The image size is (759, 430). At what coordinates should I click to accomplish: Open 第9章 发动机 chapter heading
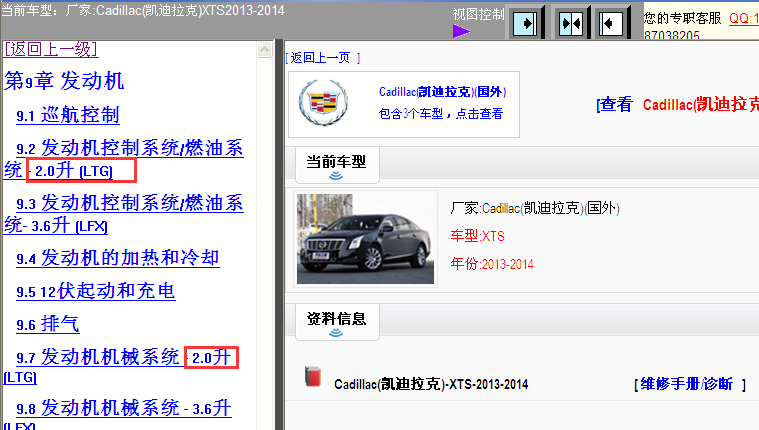[64, 80]
